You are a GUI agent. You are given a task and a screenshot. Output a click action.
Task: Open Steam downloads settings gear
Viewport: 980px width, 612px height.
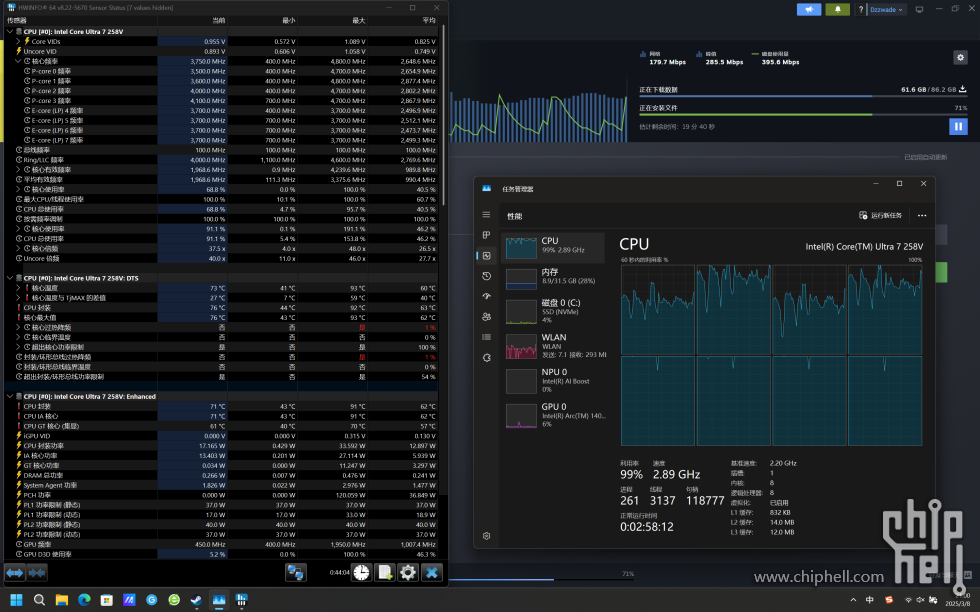[960, 58]
